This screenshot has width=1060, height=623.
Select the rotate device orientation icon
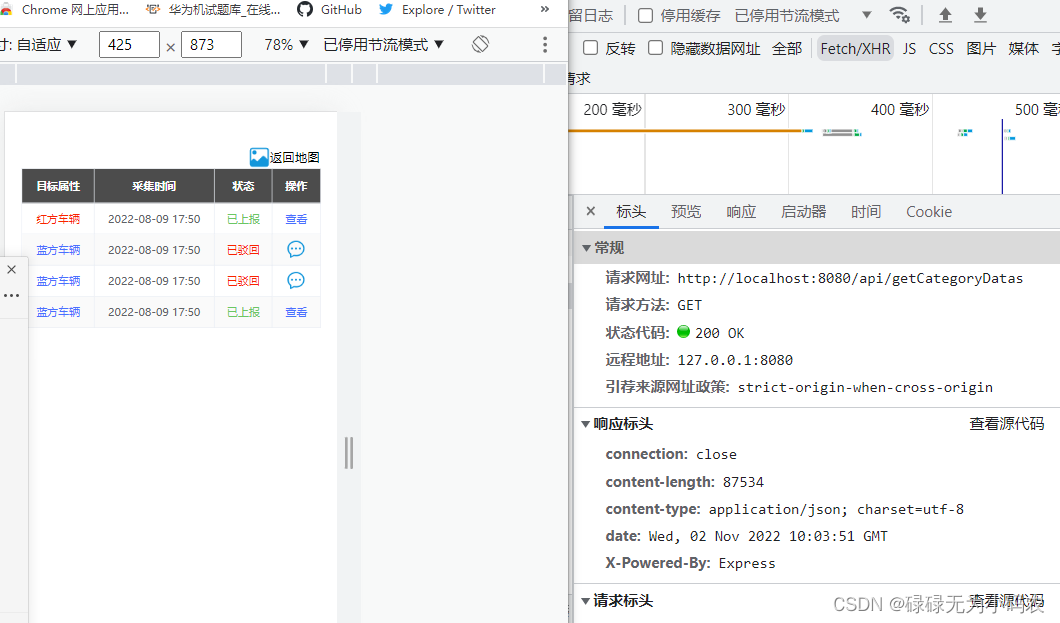480,44
